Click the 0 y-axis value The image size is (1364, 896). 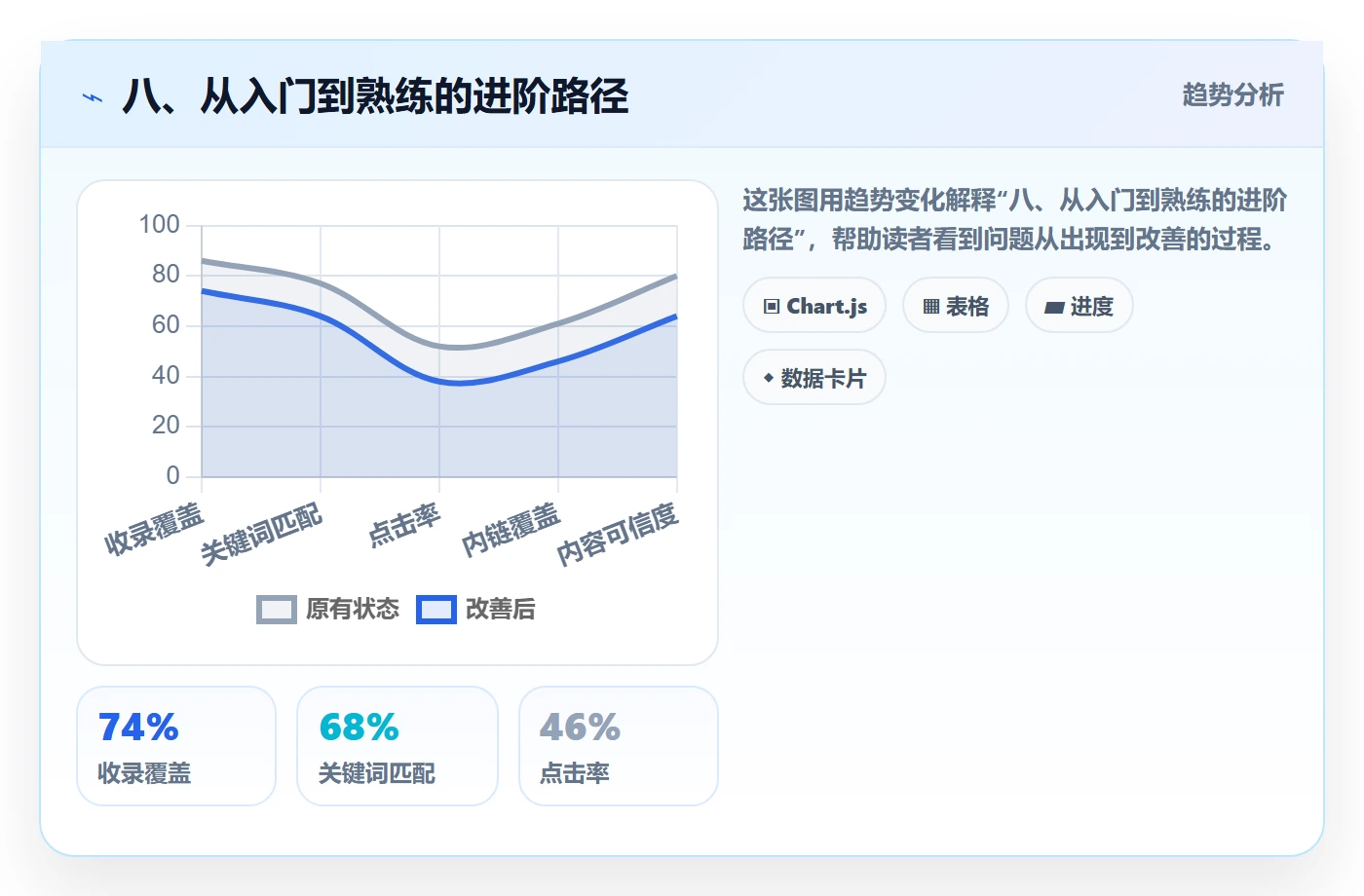(x=172, y=476)
